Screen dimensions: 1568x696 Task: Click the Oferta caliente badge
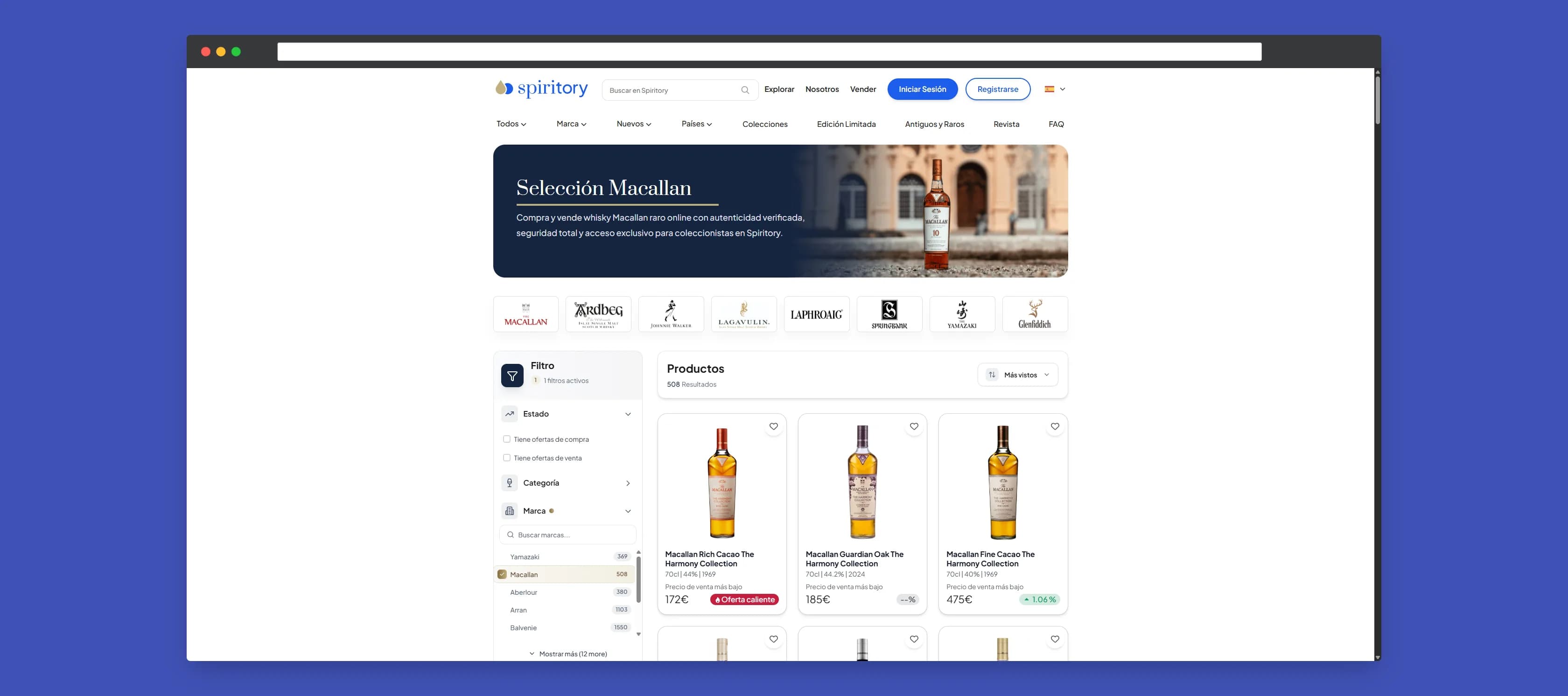pyautogui.click(x=744, y=599)
